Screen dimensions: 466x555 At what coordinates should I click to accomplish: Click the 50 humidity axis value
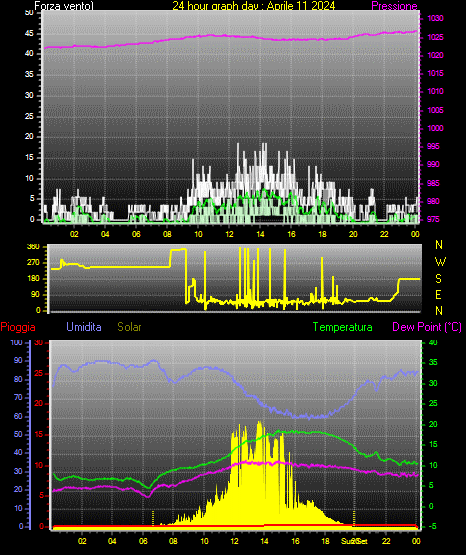pos(18,434)
